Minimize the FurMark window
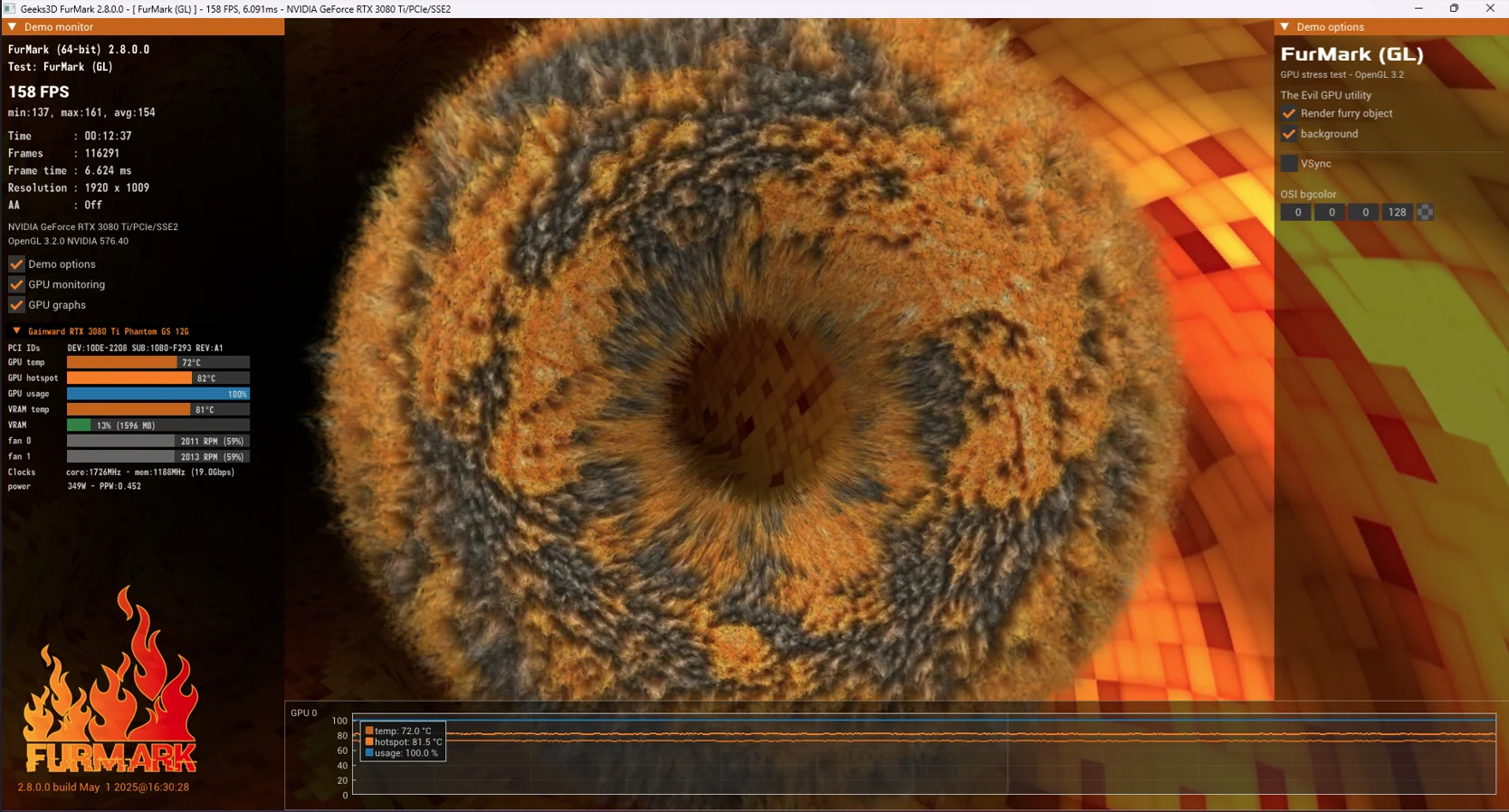Screen dimensions: 1509x812 (1418, 9)
